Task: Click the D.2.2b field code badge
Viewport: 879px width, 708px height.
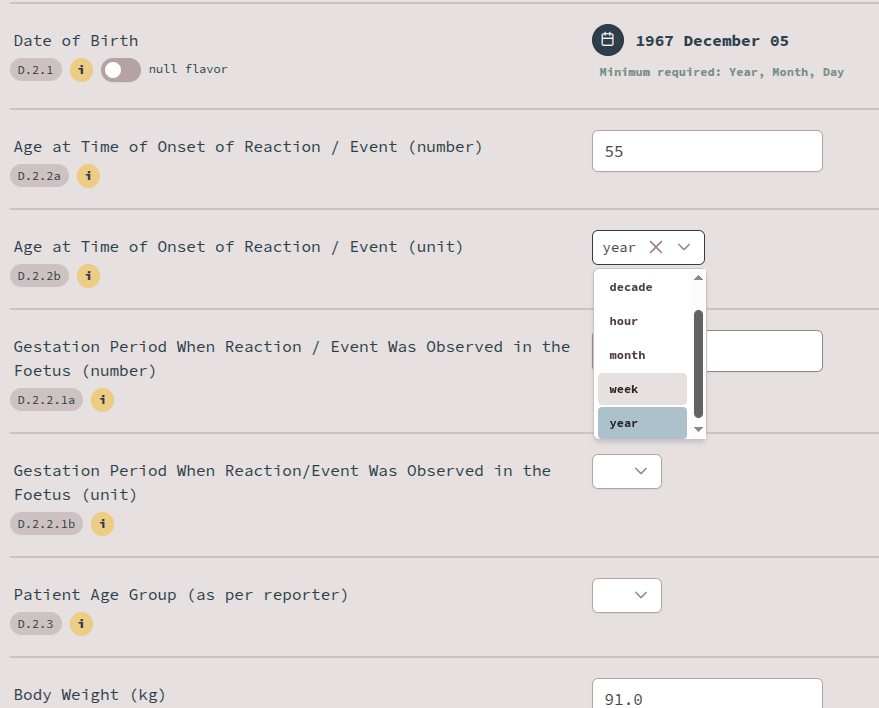Action: (x=39, y=276)
